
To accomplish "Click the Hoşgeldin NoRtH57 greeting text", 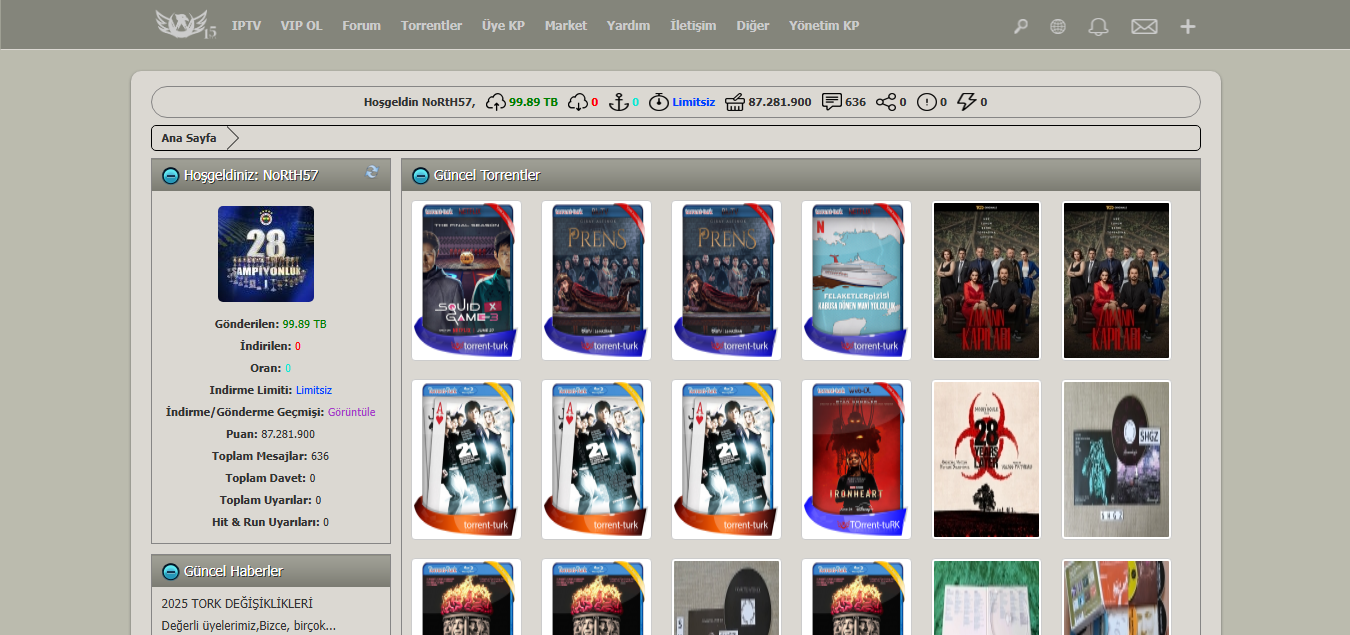I will click(x=419, y=102).
